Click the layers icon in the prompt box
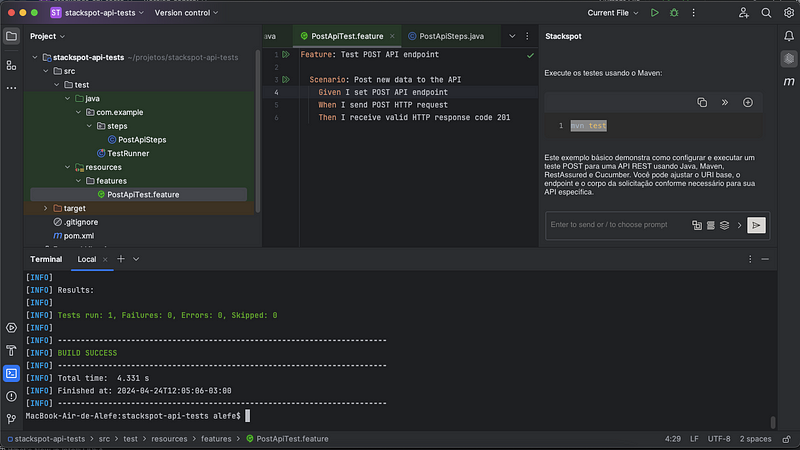Screen dimensions: 800x450 (x=724, y=225)
